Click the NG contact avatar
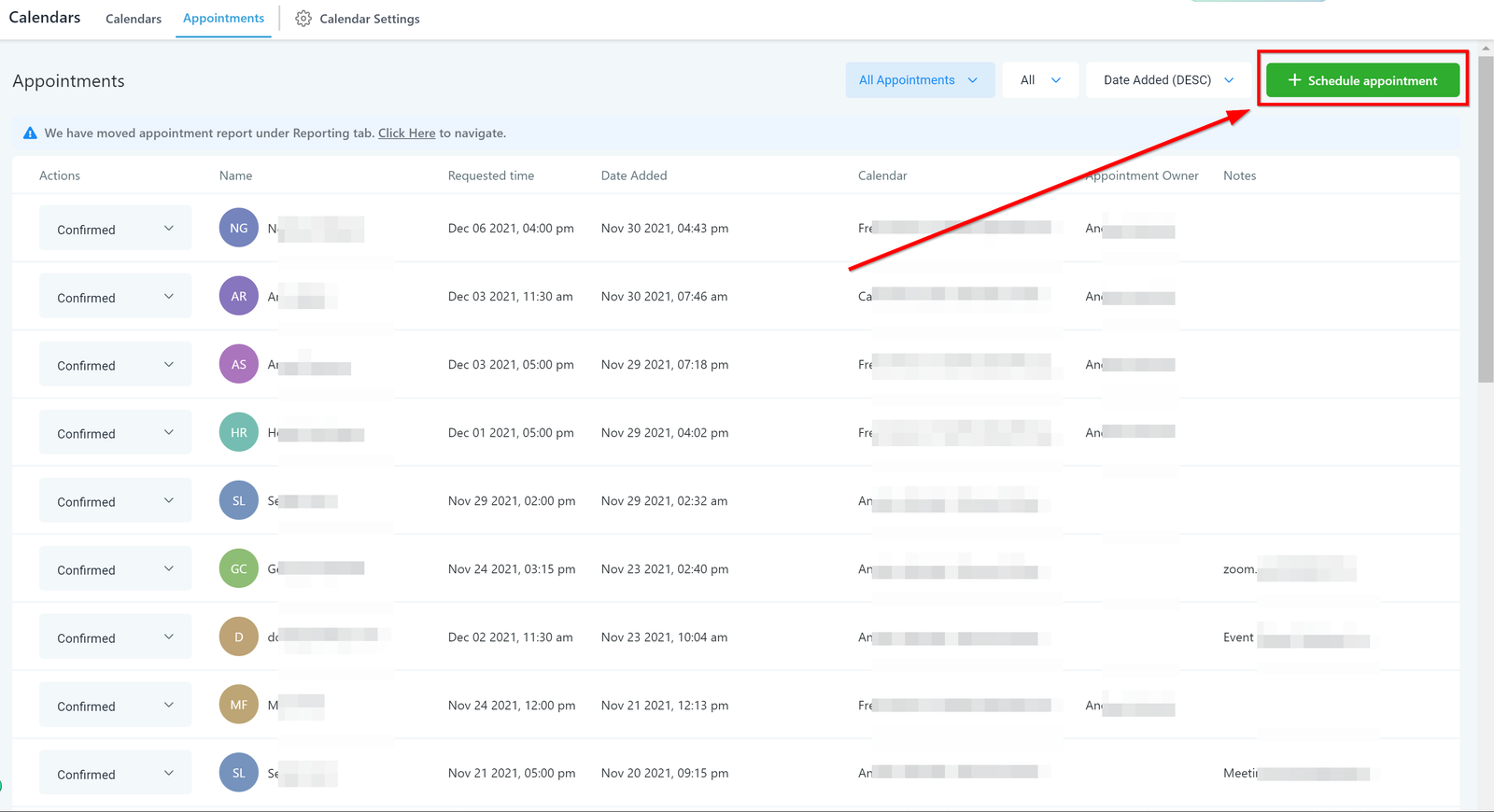This screenshot has height=812, width=1494. click(x=239, y=228)
